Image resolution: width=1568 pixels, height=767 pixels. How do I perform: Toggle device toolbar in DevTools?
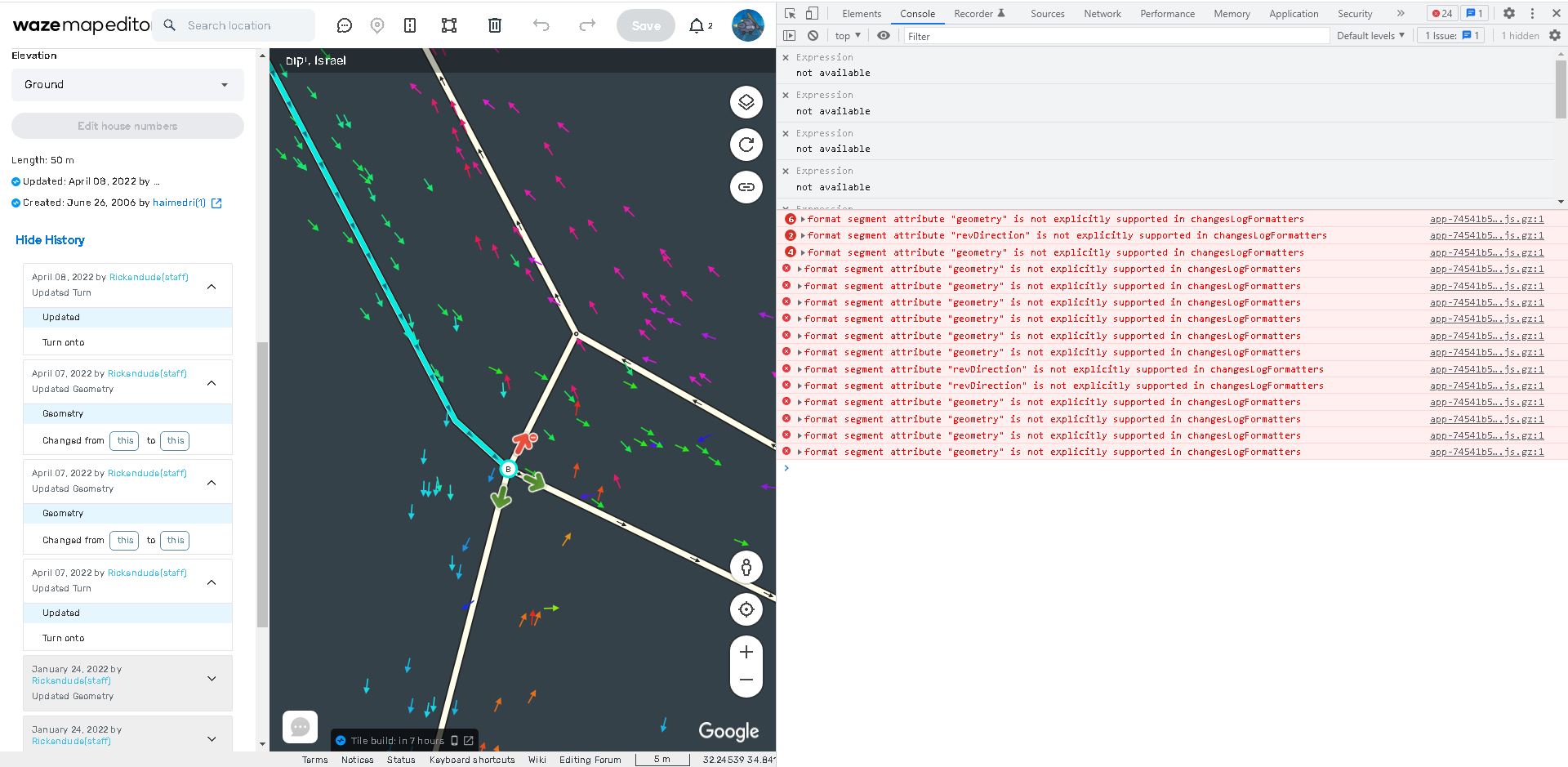coord(812,13)
